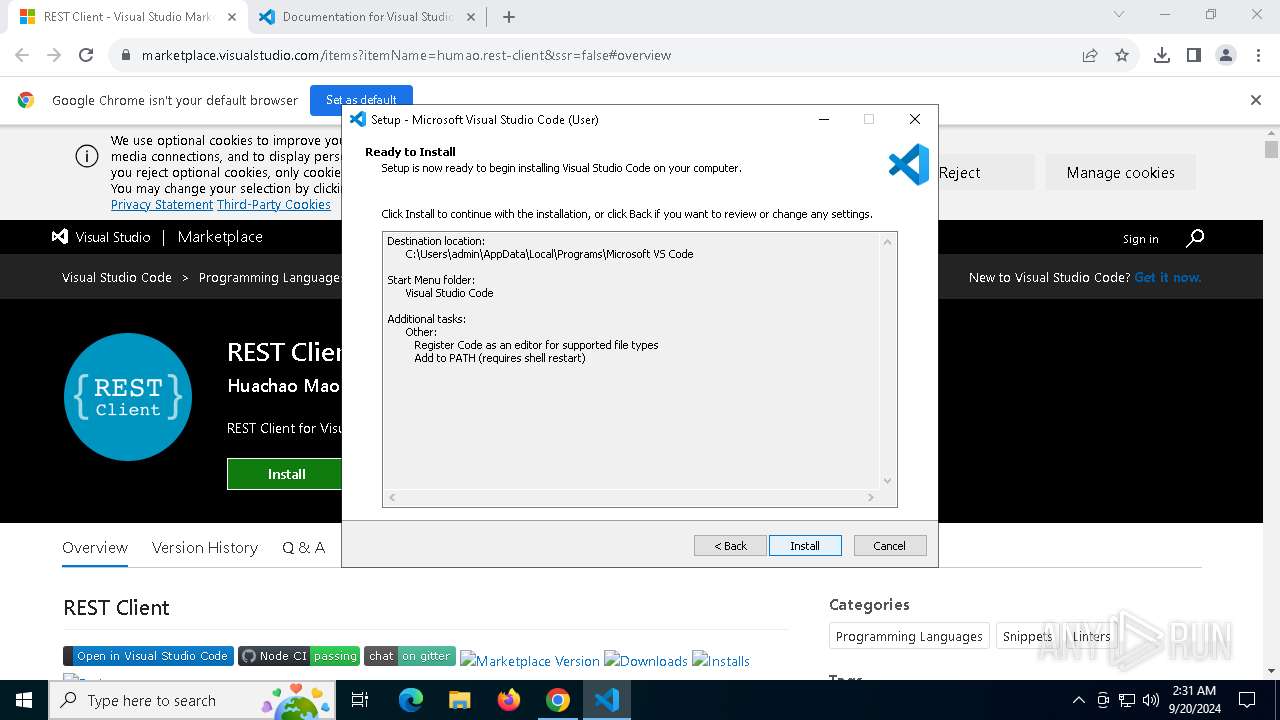Viewport: 1280px width, 720px height.
Task: Reject optional cookies
Action: (960, 172)
